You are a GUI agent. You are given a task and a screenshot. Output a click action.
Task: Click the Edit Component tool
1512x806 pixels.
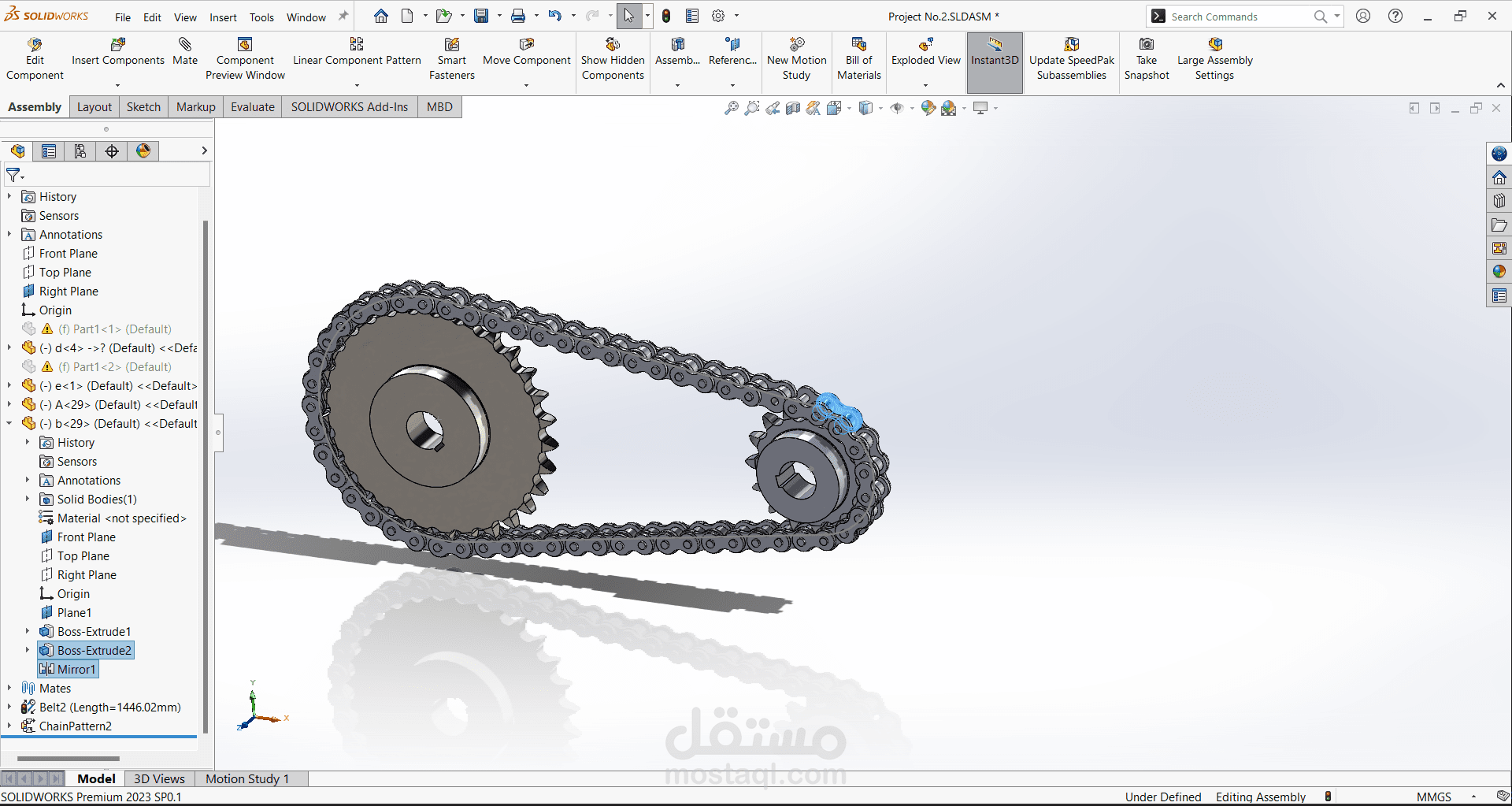(x=35, y=59)
